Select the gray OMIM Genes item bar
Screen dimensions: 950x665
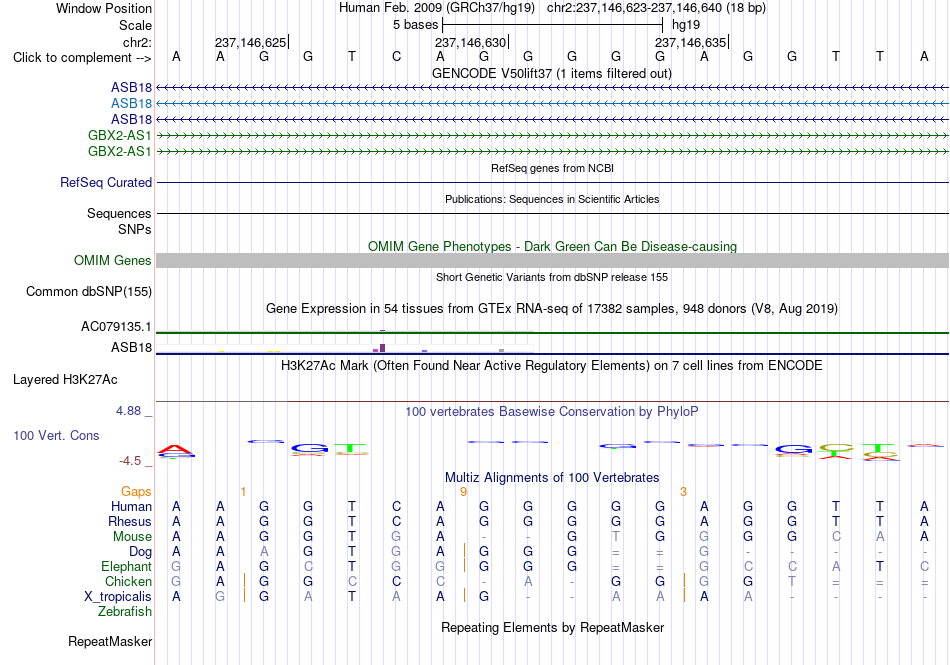pos(553,260)
